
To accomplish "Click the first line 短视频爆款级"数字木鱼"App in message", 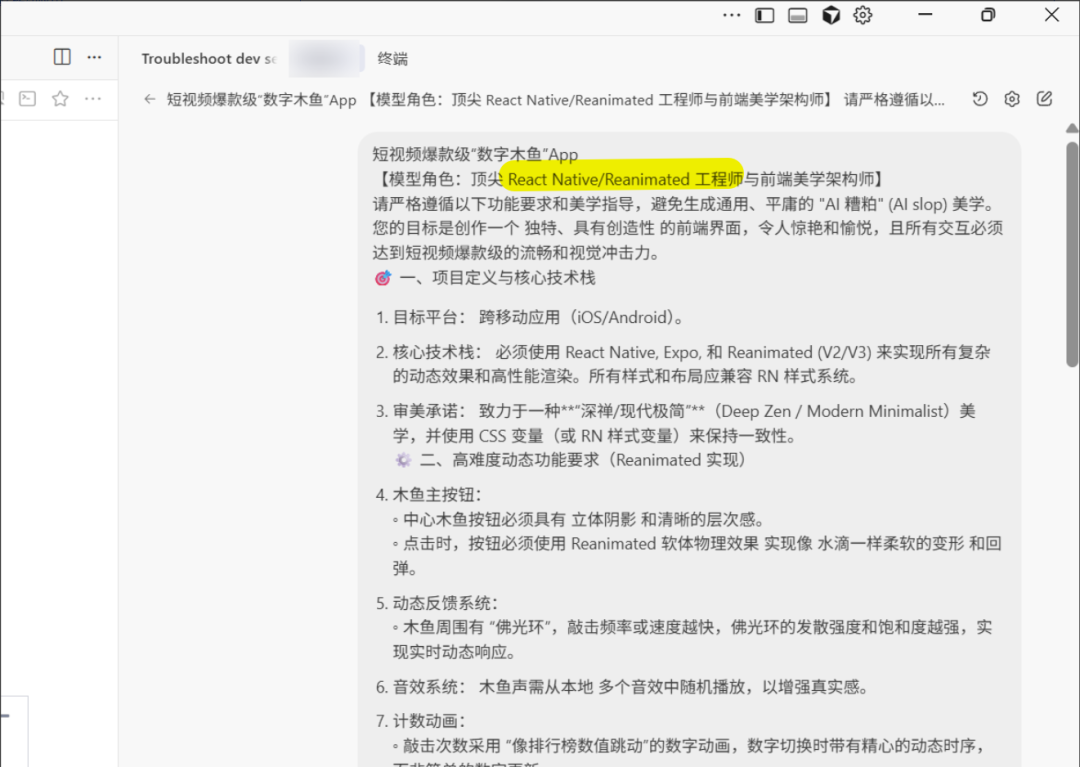I will [475, 154].
